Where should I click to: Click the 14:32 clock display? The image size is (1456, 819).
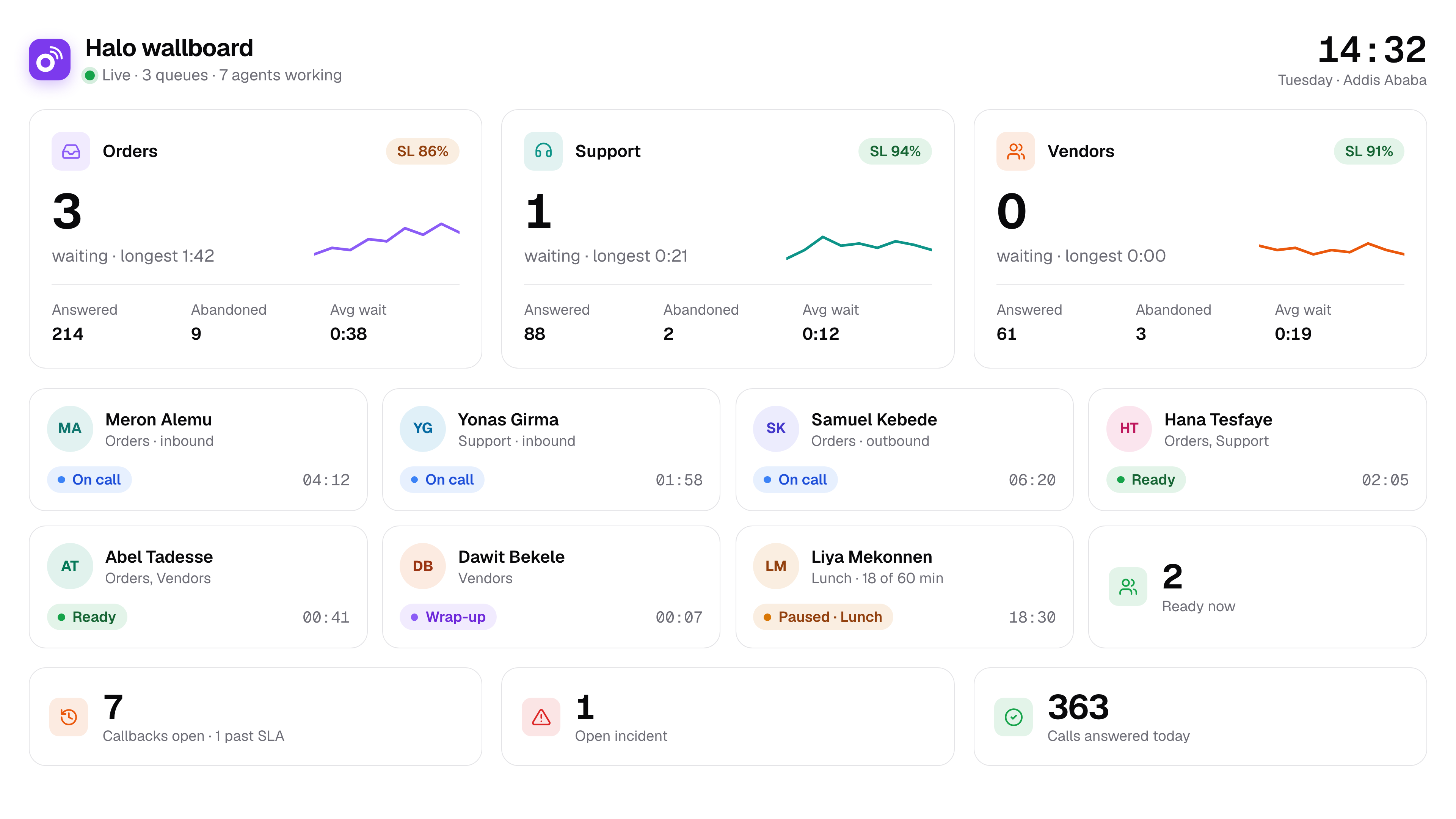coord(1372,50)
